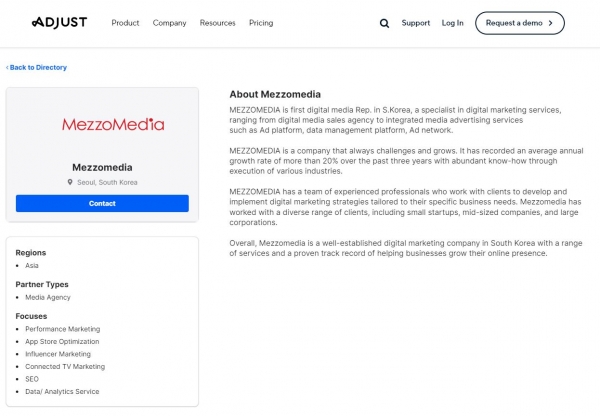Click the Adjust logo in header
The height and width of the screenshot is (416, 600).
click(x=59, y=23)
